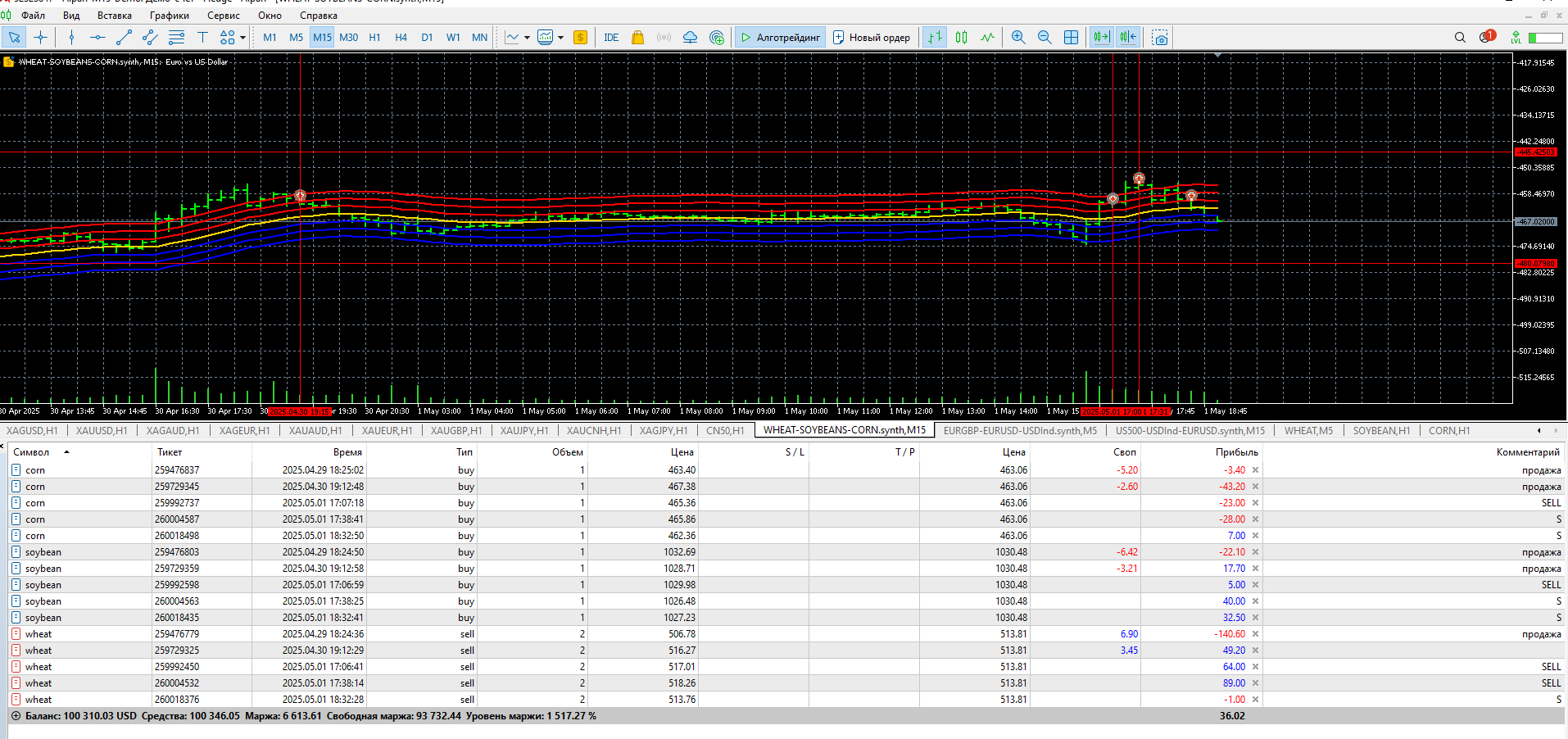Image resolution: width=1568 pixels, height=739 pixels.
Task: Open the IDE MetaEditor
Action: pos(611,37)
